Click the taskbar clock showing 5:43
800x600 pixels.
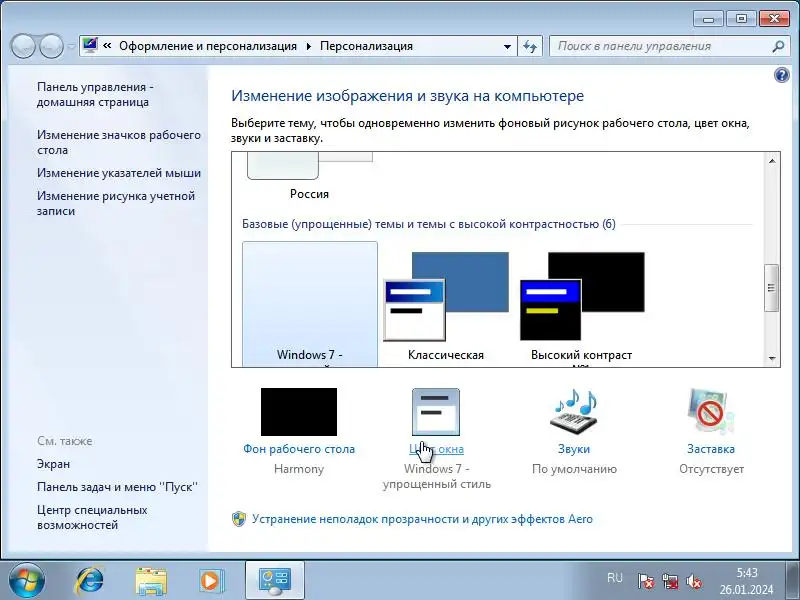[x=746, y=581]
